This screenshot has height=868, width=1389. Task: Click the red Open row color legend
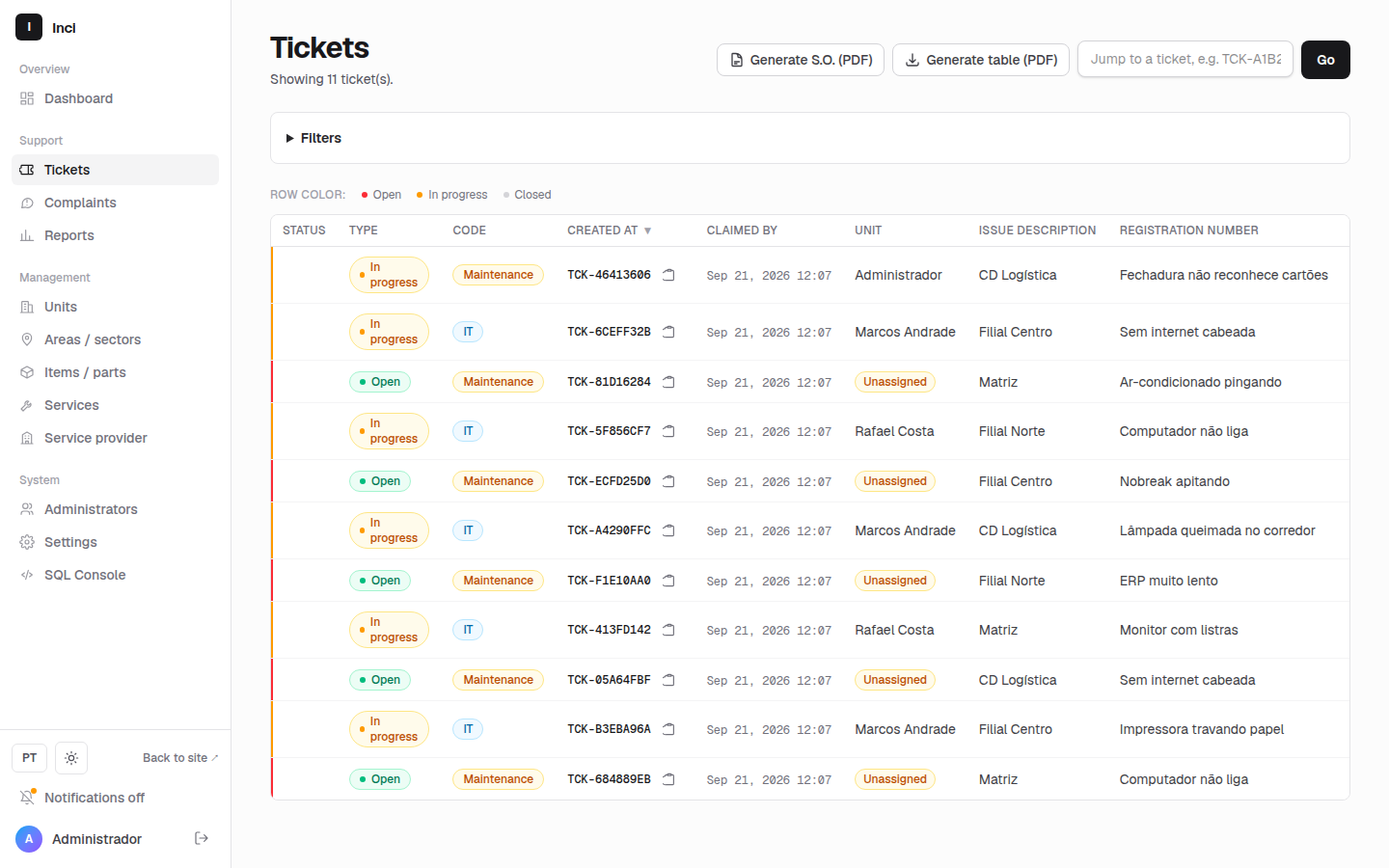[381, 195]
